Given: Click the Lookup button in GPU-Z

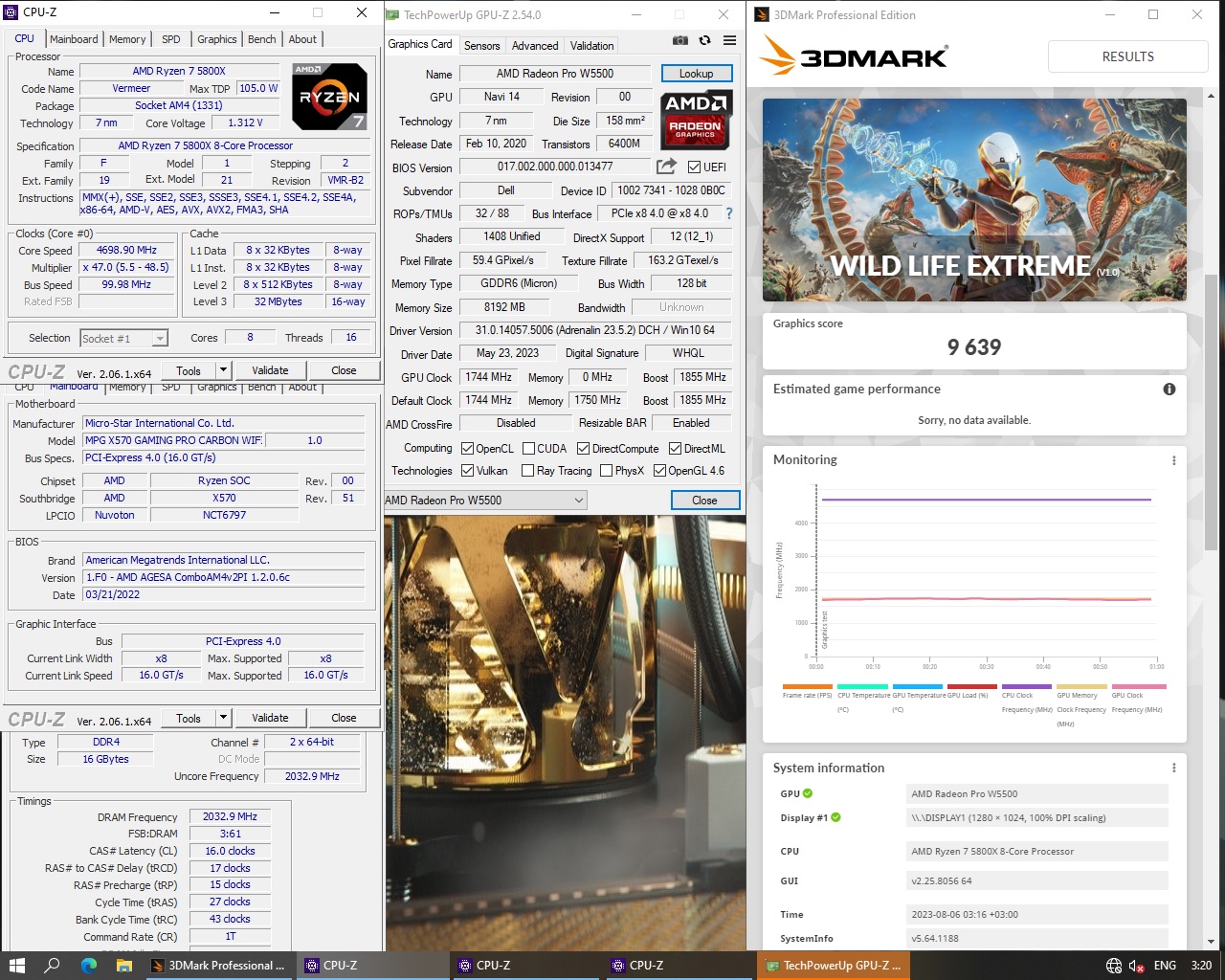Looking at the screenshot, I should (696, 74).
